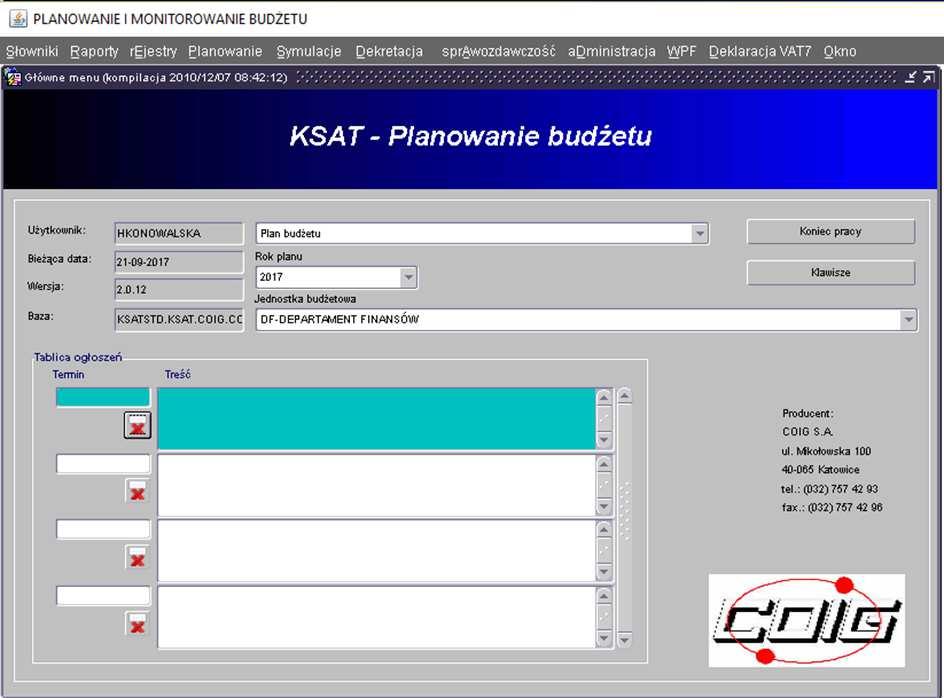Viewport: 944px width, 698px height.
Task: Click the first highlighted Termin field
Action: (103, 397)
